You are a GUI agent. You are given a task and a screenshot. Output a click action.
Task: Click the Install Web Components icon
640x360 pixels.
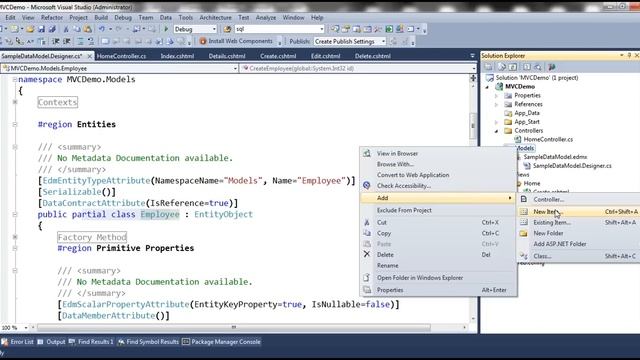tap(203, 41)
